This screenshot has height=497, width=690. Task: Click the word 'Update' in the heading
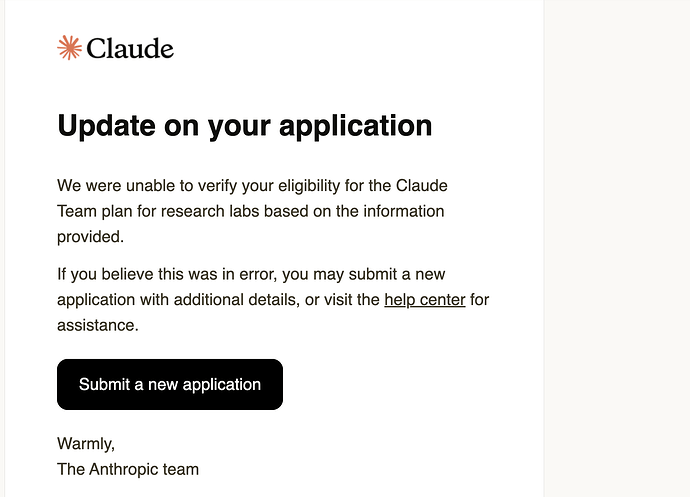click(106, 126)
